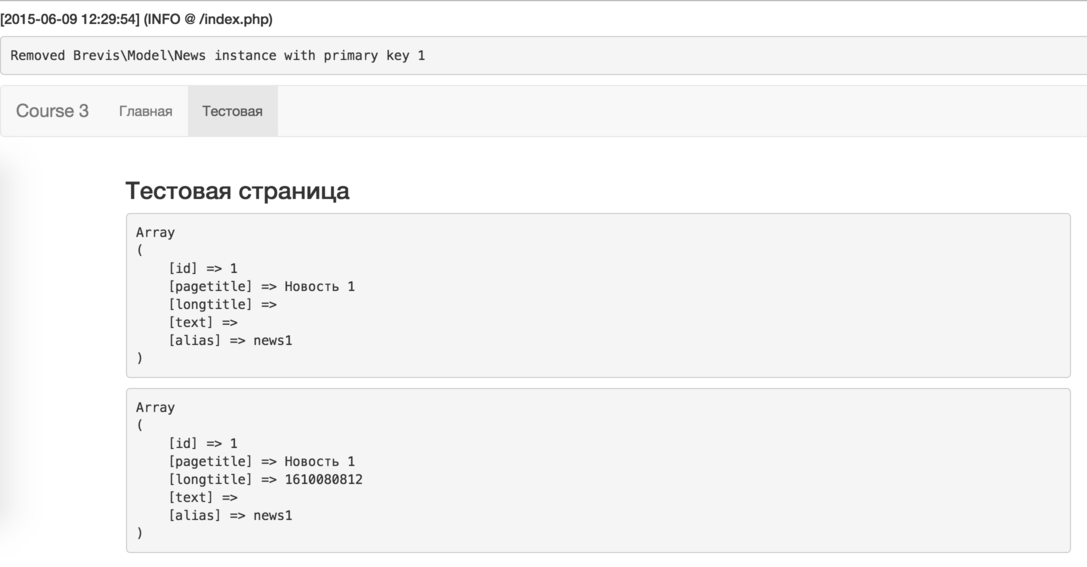
Task: Click Новость 1 pagetitle in second array
Action: click(320, 462)
